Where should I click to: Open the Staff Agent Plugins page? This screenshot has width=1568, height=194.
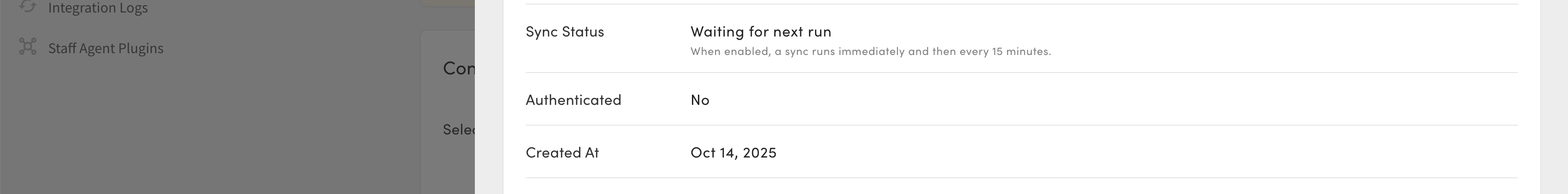[106, 48]
